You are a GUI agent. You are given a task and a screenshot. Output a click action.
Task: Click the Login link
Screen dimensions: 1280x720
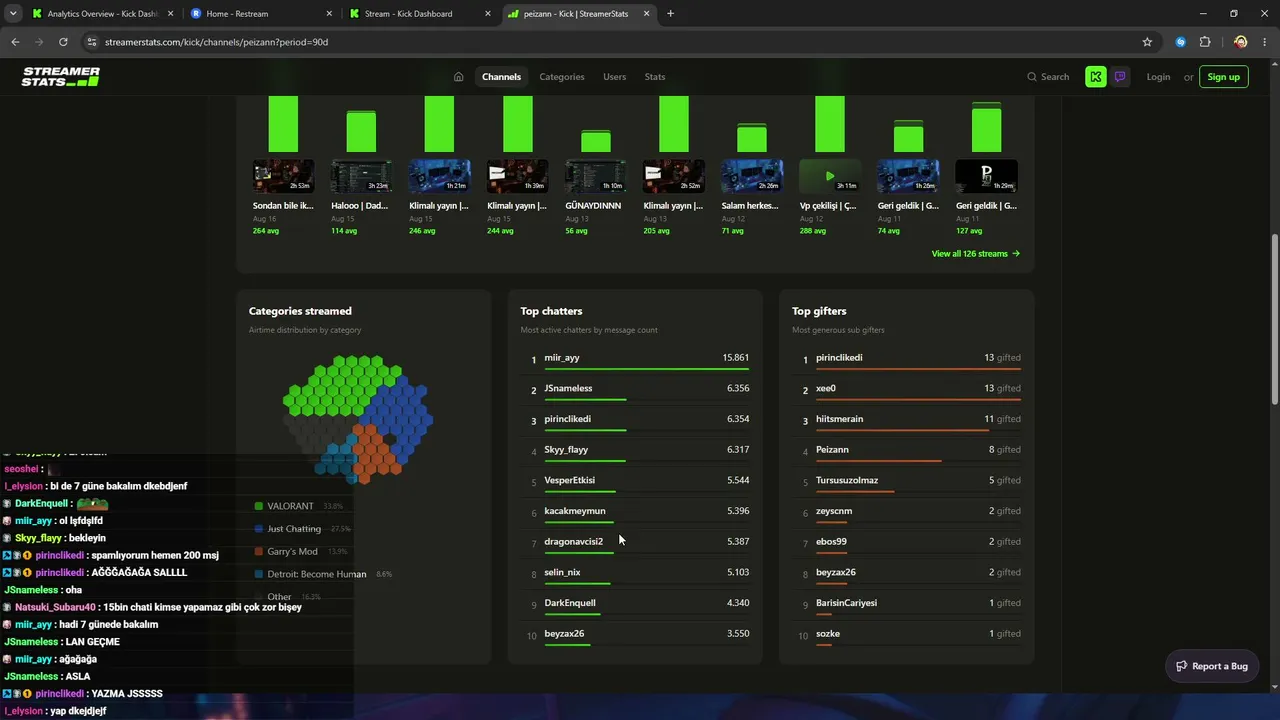tap(1158, 77)
